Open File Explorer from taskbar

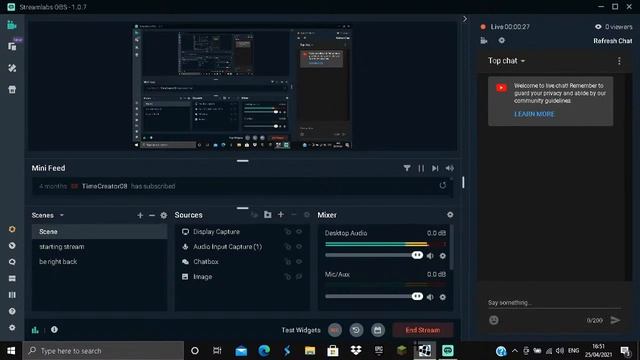click(x=310, y=351)
